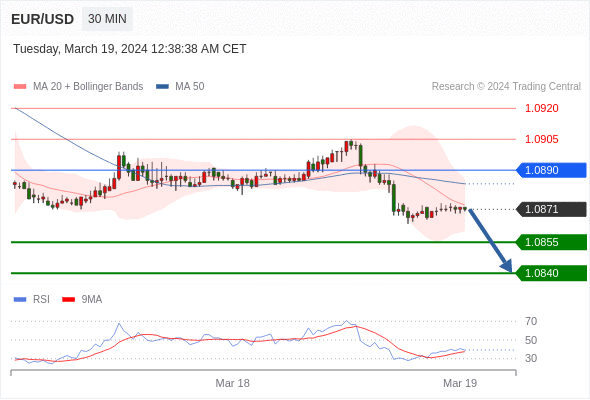Toggle the MA 20 + Bollinger Bands legend label

88,87
